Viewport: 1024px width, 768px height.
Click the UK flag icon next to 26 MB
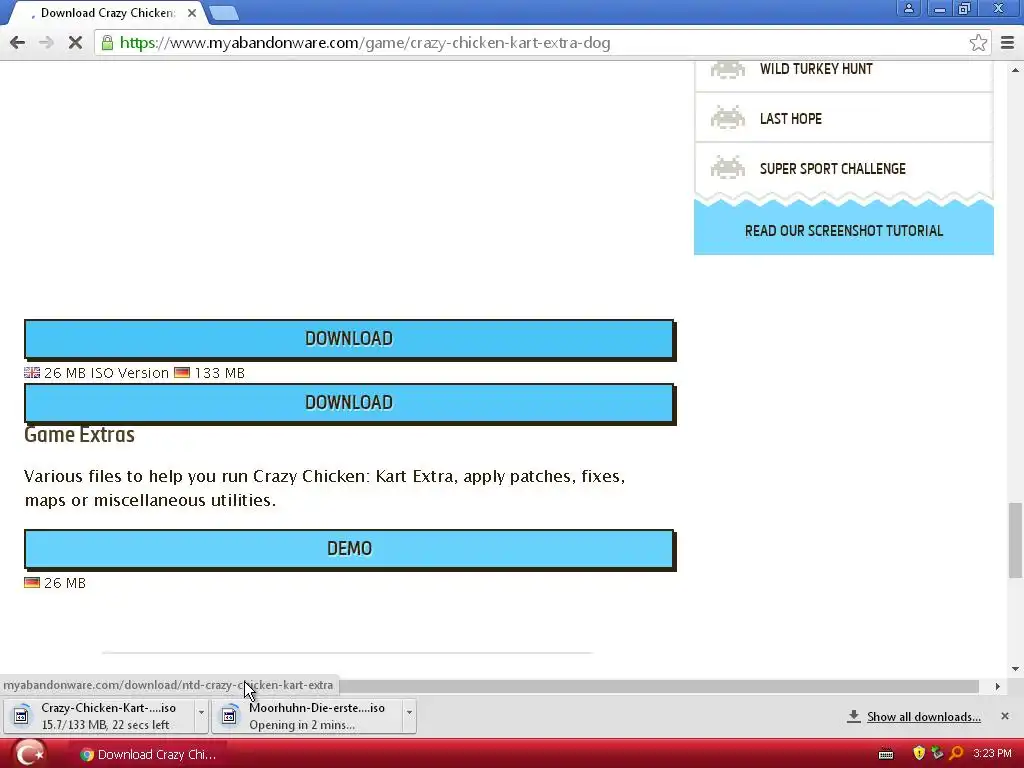(32, 373)
